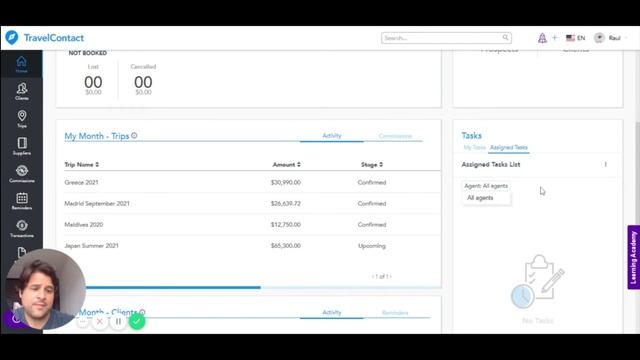This screenshot has width=640, height=360.
Task: Open the Transactions sidebar icon
Action: (22, 229)
